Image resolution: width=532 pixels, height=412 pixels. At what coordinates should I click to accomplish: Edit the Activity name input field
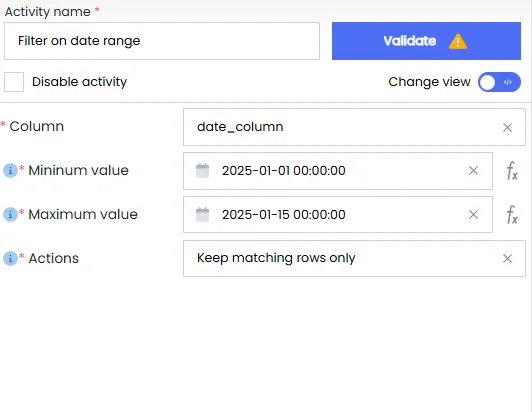tap(162, 41)
